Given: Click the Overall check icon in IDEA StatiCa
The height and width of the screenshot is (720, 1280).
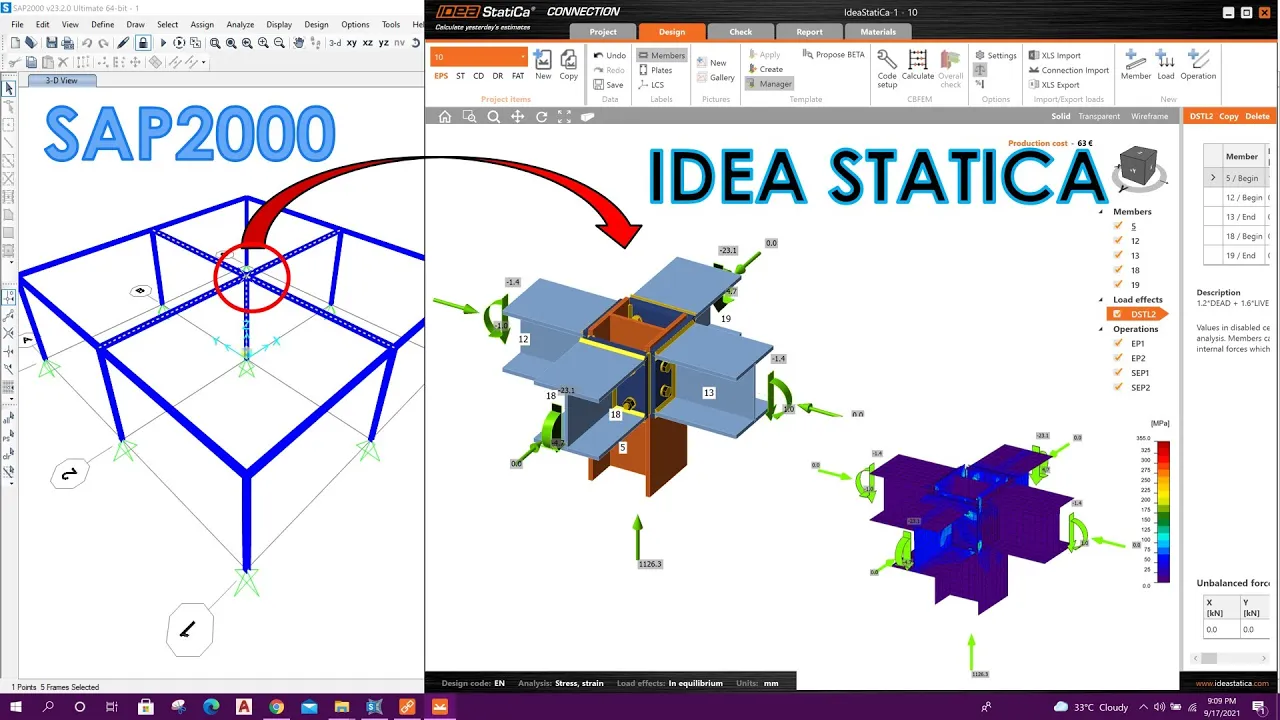Looking at the screenshot, I should [950, 68].
